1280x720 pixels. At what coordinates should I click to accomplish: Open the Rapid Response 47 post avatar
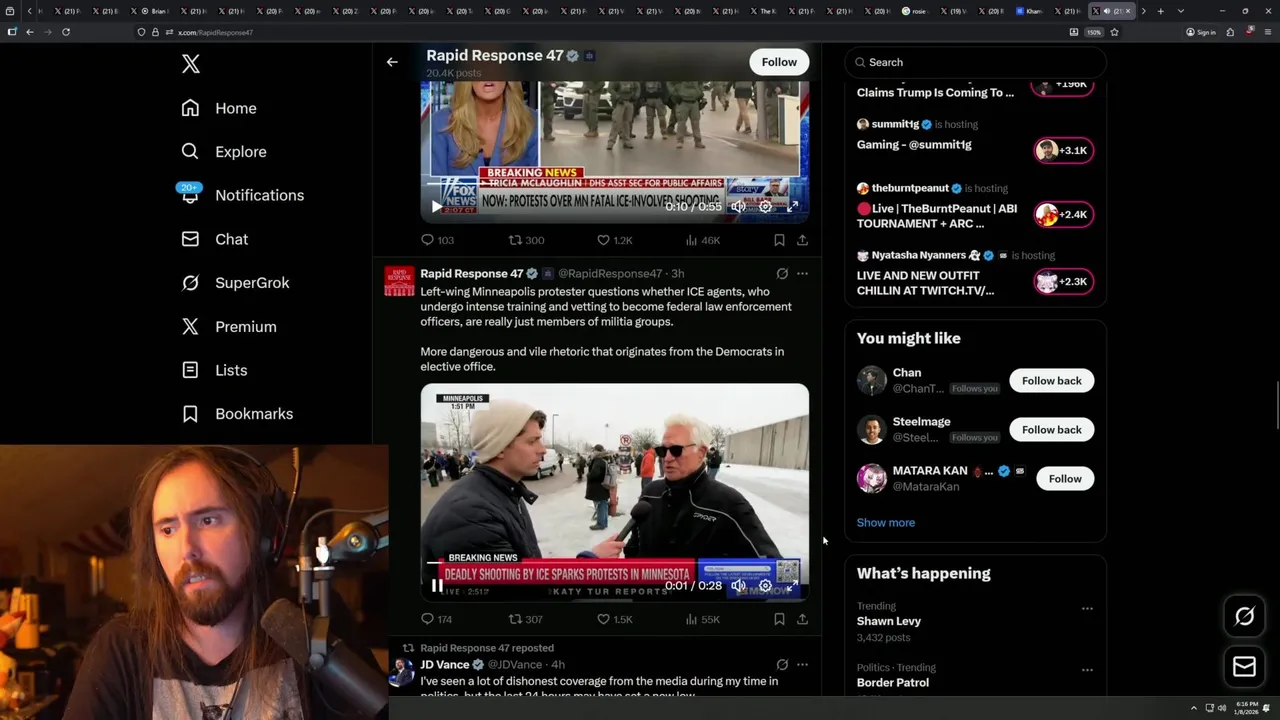tap(400, 281)
